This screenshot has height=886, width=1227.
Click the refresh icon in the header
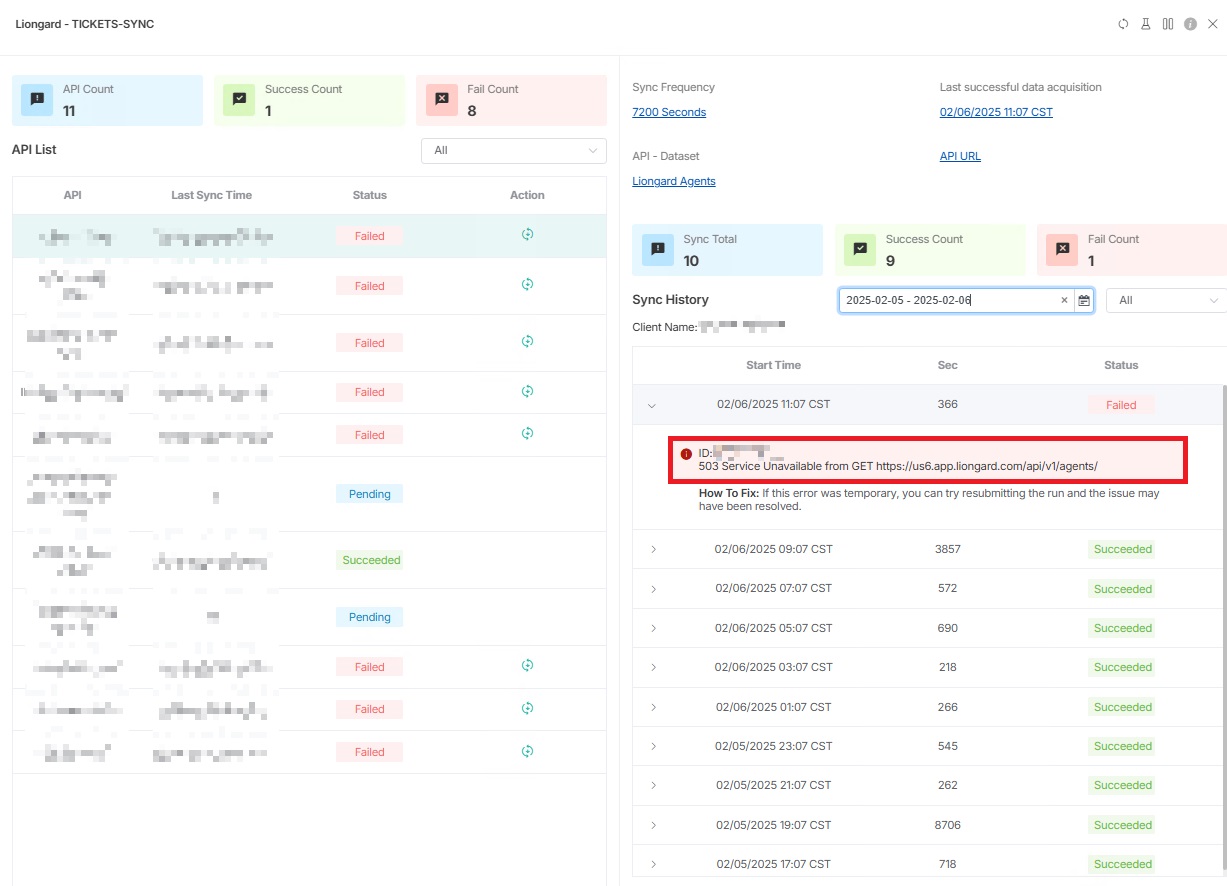pos(1123,24)
